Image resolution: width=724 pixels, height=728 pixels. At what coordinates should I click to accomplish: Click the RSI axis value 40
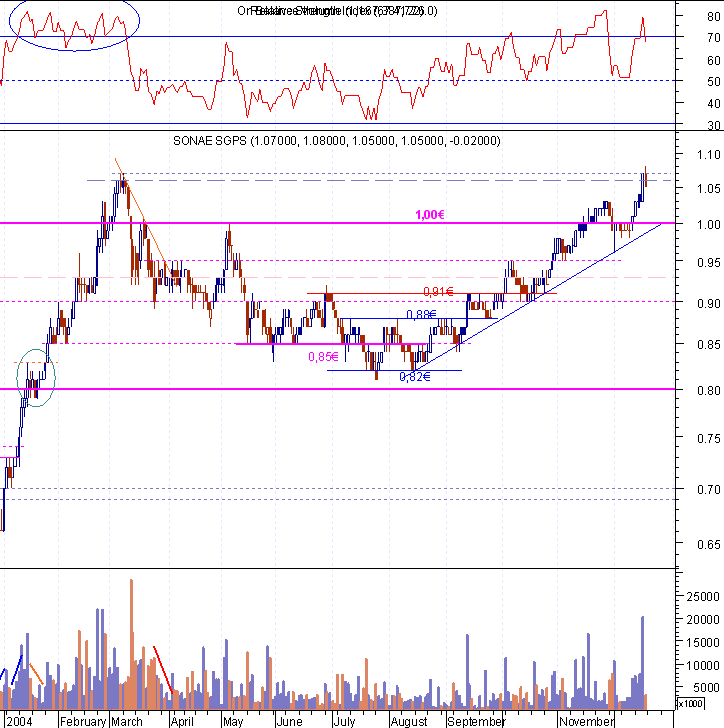pyautogui.click(x=714, y=104)
